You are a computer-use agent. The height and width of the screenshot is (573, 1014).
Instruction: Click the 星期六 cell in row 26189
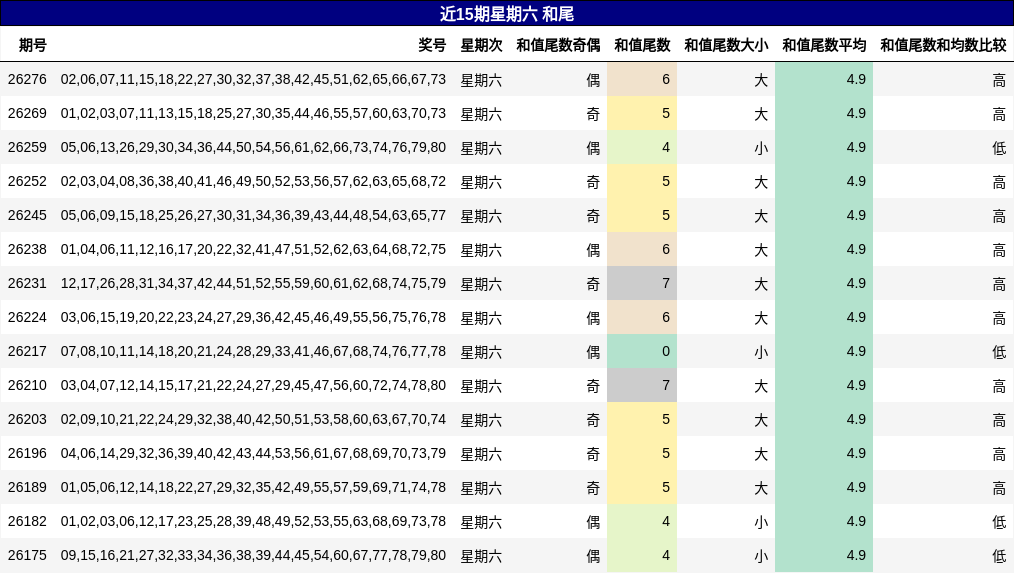481,488
